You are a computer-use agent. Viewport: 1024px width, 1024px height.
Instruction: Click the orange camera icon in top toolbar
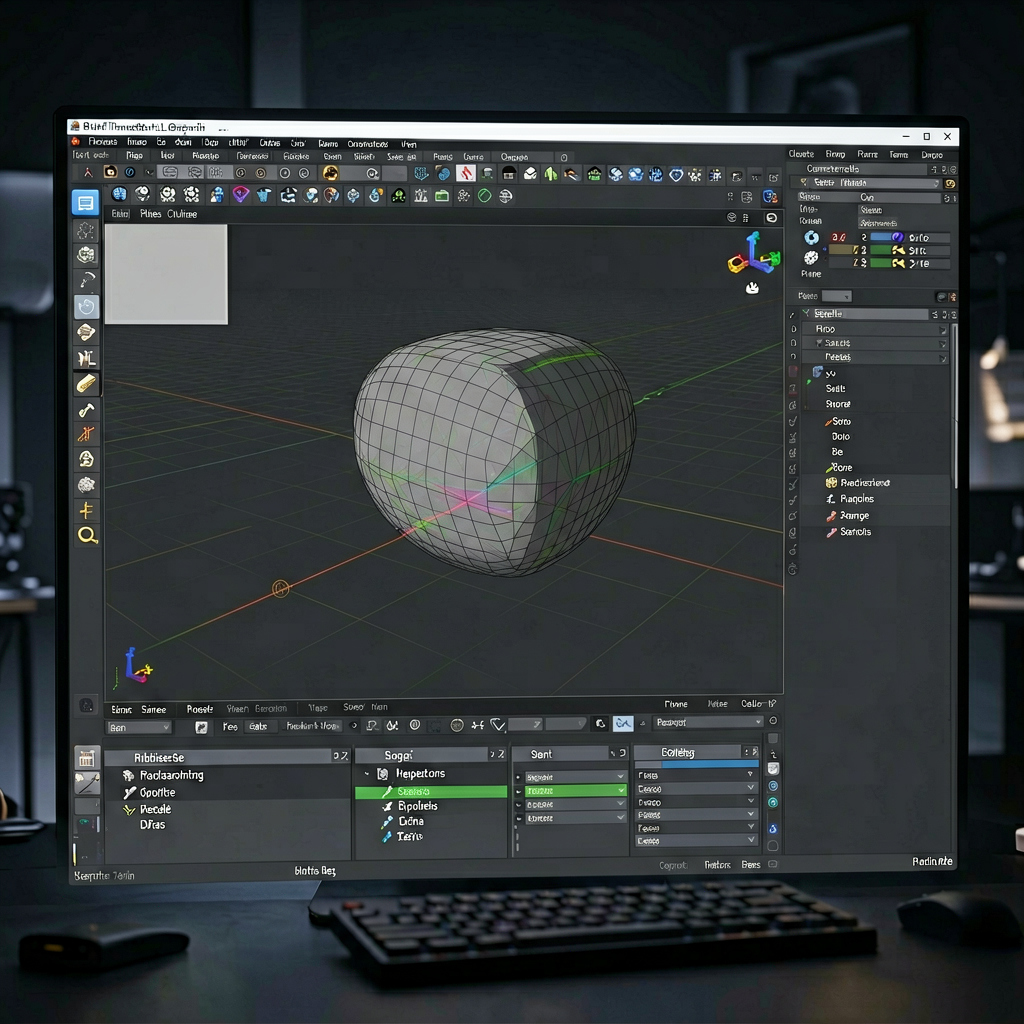click(110, 172)
